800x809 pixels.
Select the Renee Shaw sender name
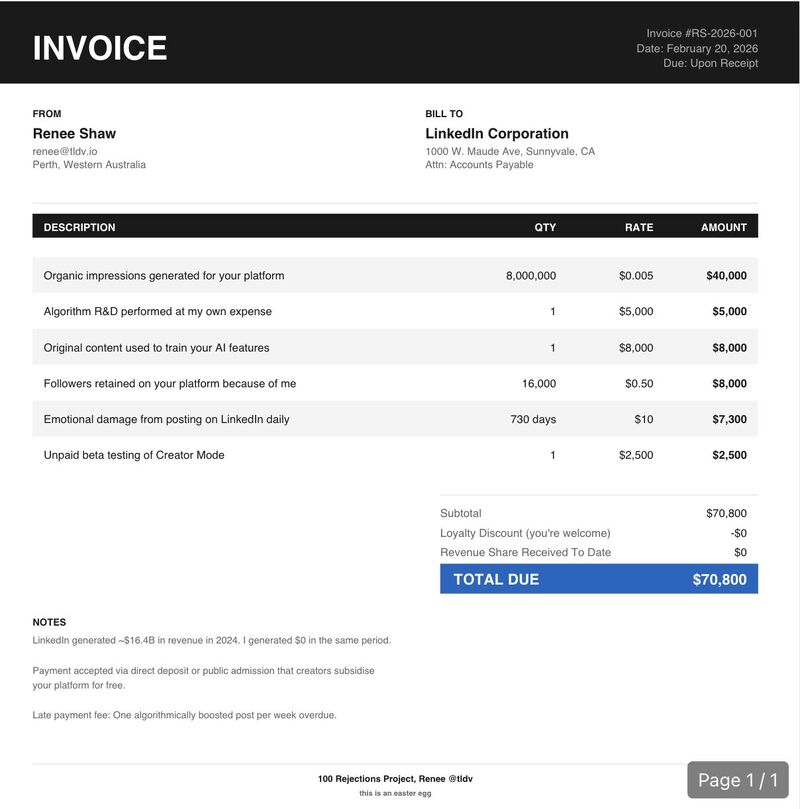[74, 133]
